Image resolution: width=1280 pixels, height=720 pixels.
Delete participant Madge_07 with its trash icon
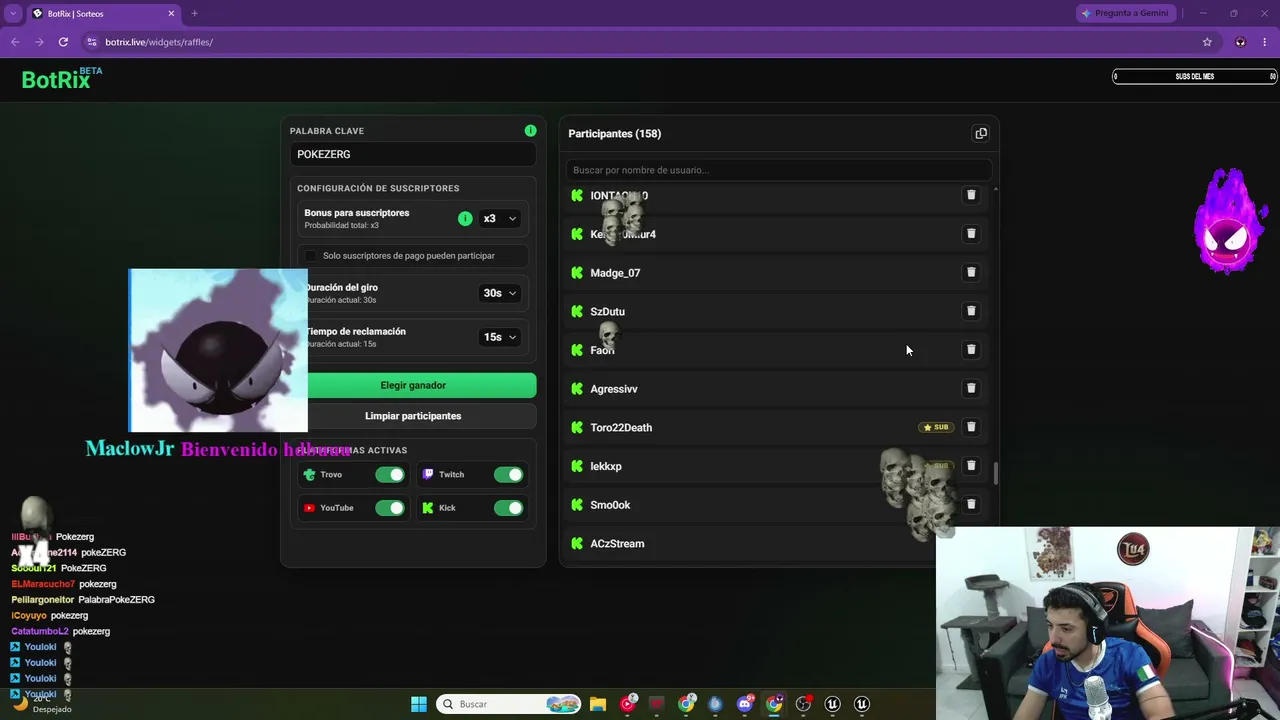(971, 272)
